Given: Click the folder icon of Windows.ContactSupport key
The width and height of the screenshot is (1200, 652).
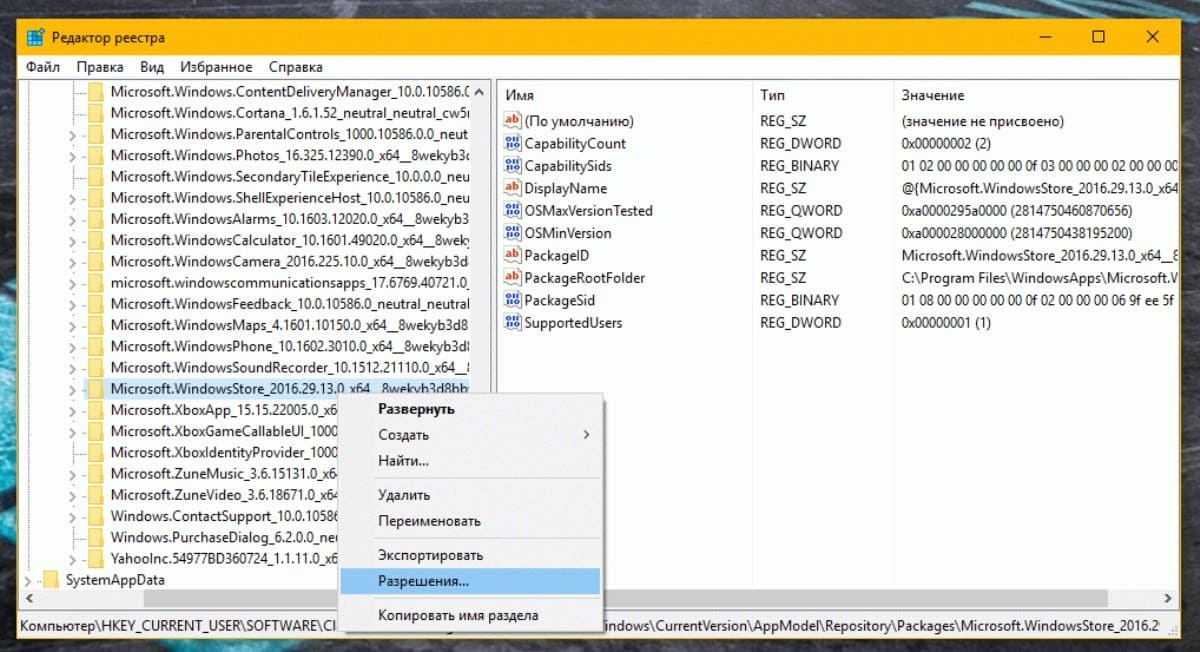Looking at the screenshot, I should tap(96, 516).
